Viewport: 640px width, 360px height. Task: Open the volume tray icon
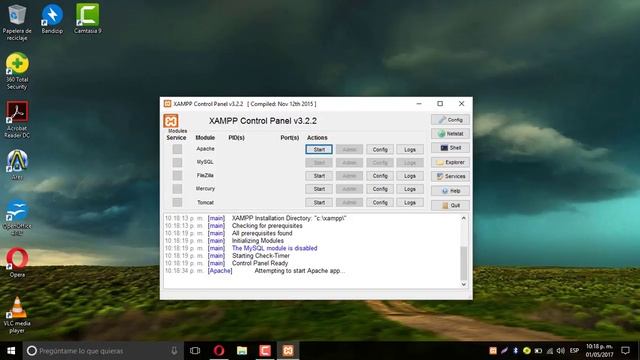(x=561, y=351)
